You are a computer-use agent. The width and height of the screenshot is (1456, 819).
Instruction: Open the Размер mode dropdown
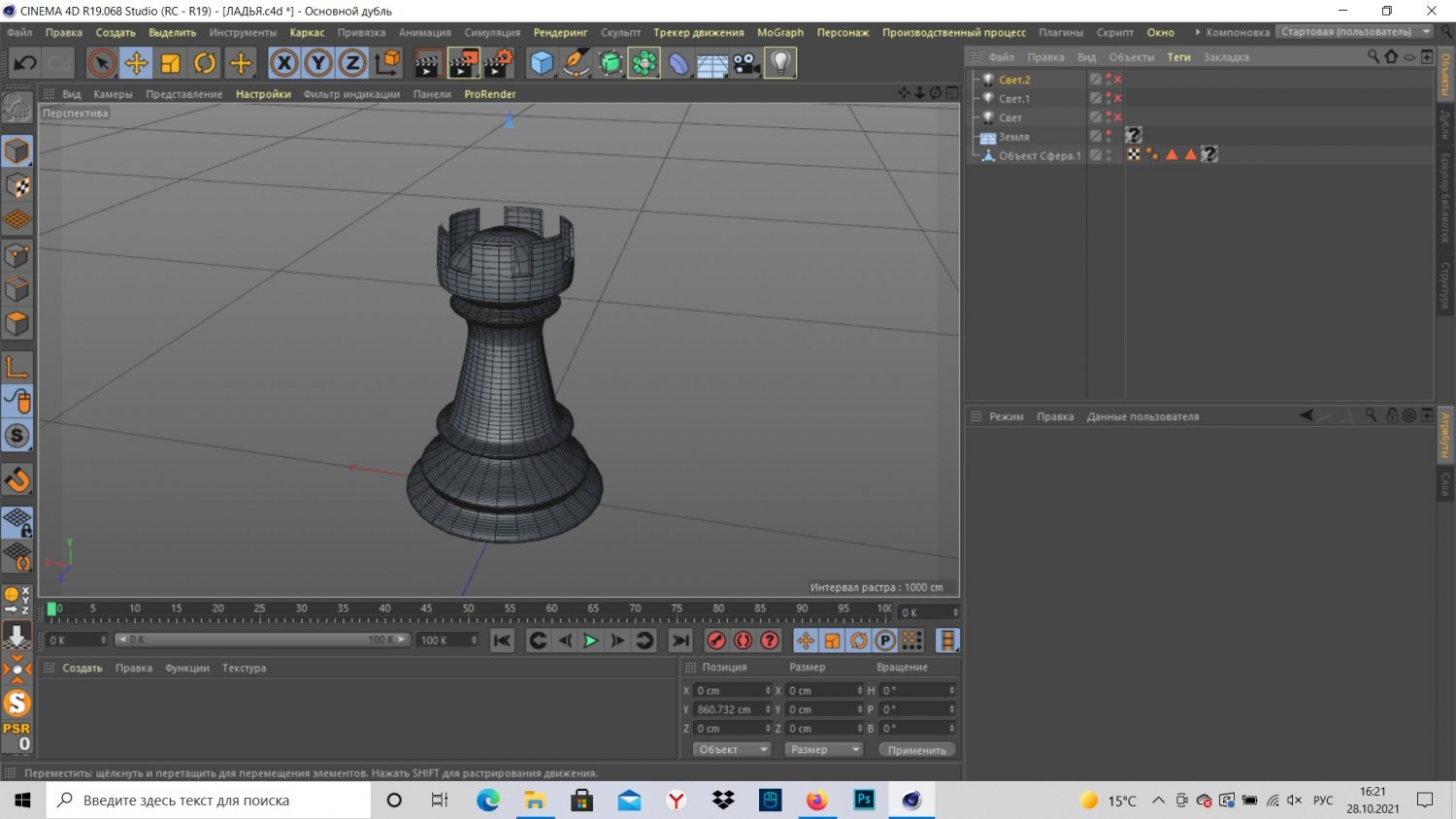(x=823, y=749)
